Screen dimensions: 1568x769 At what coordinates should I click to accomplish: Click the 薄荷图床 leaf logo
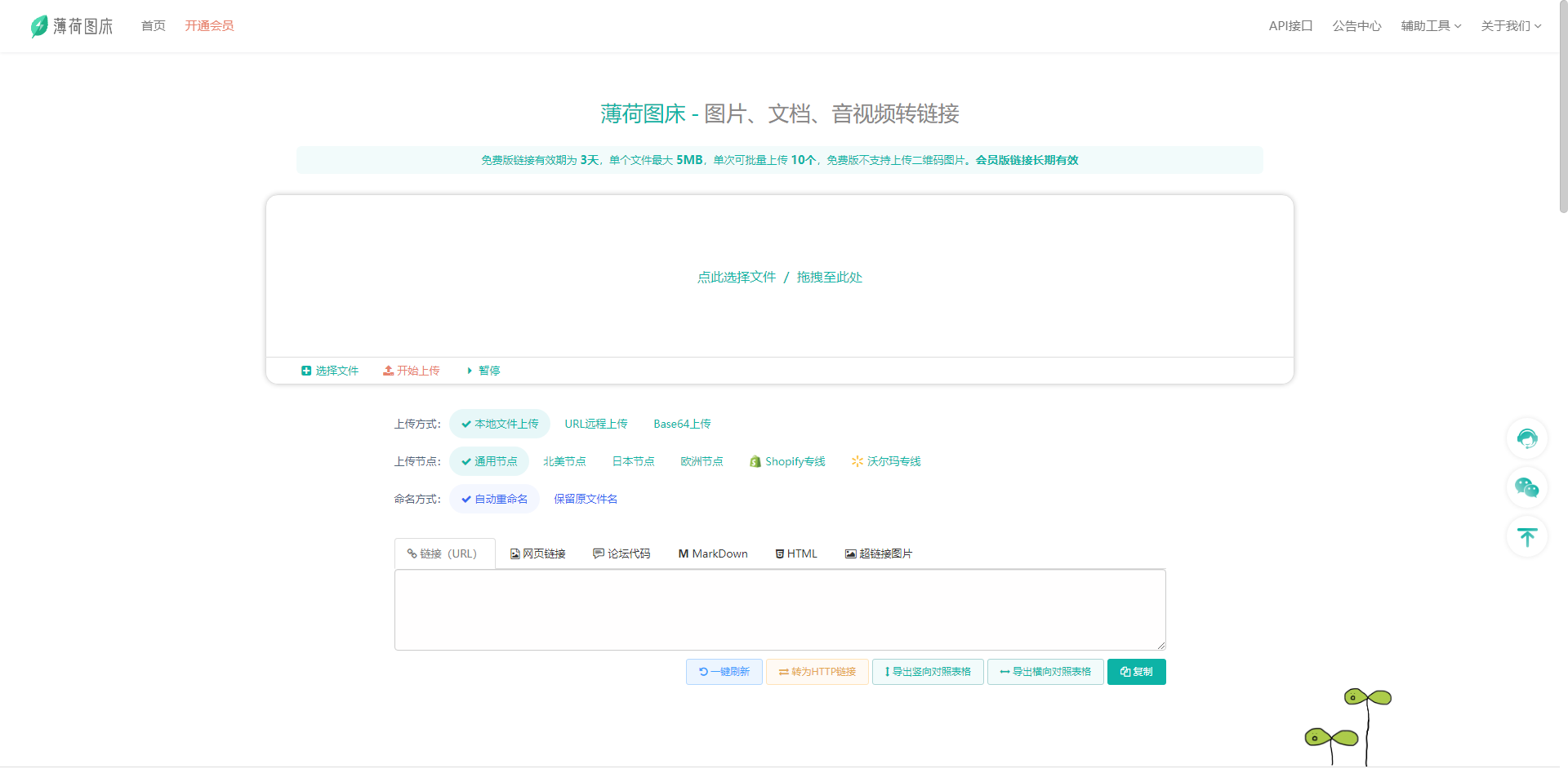click(72, 26)
